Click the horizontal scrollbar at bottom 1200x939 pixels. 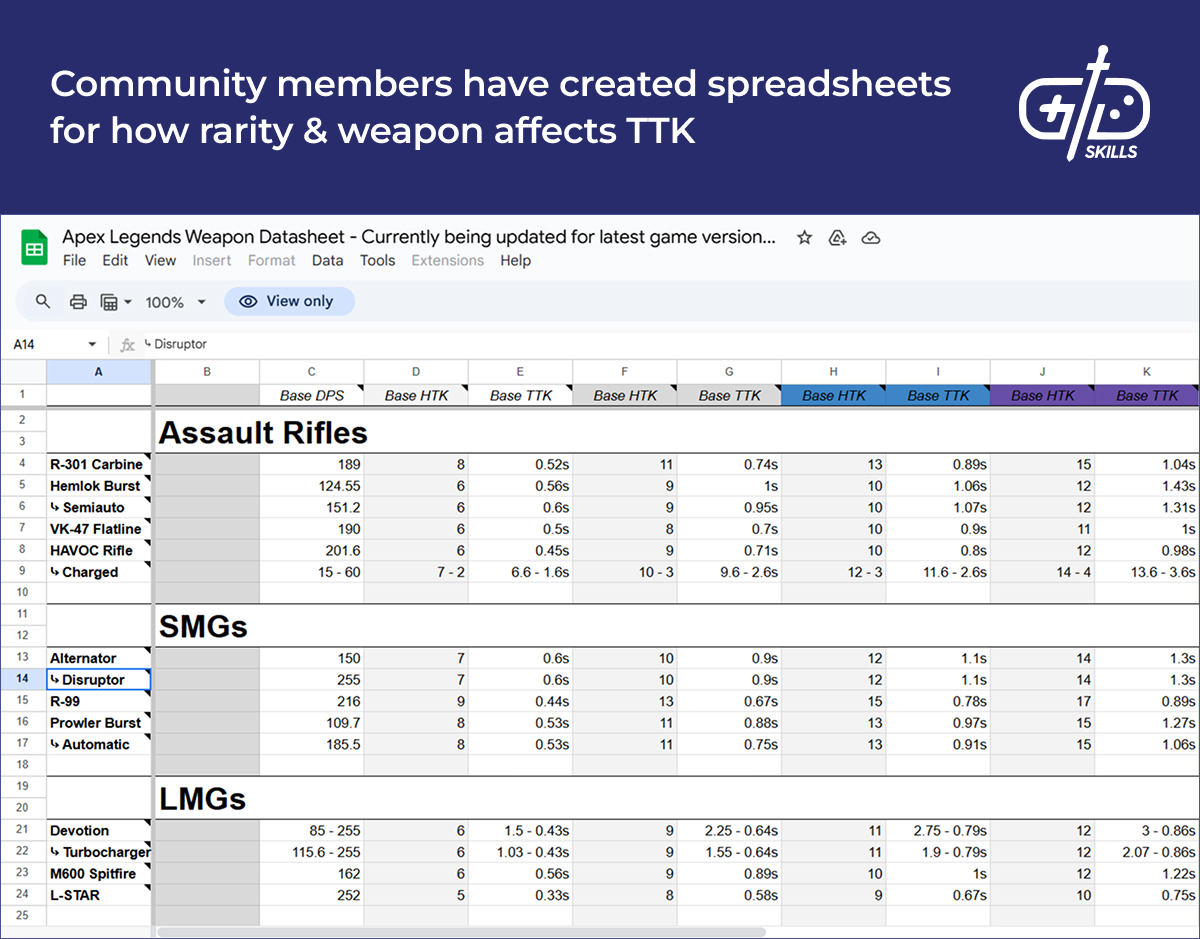[460, 932]
